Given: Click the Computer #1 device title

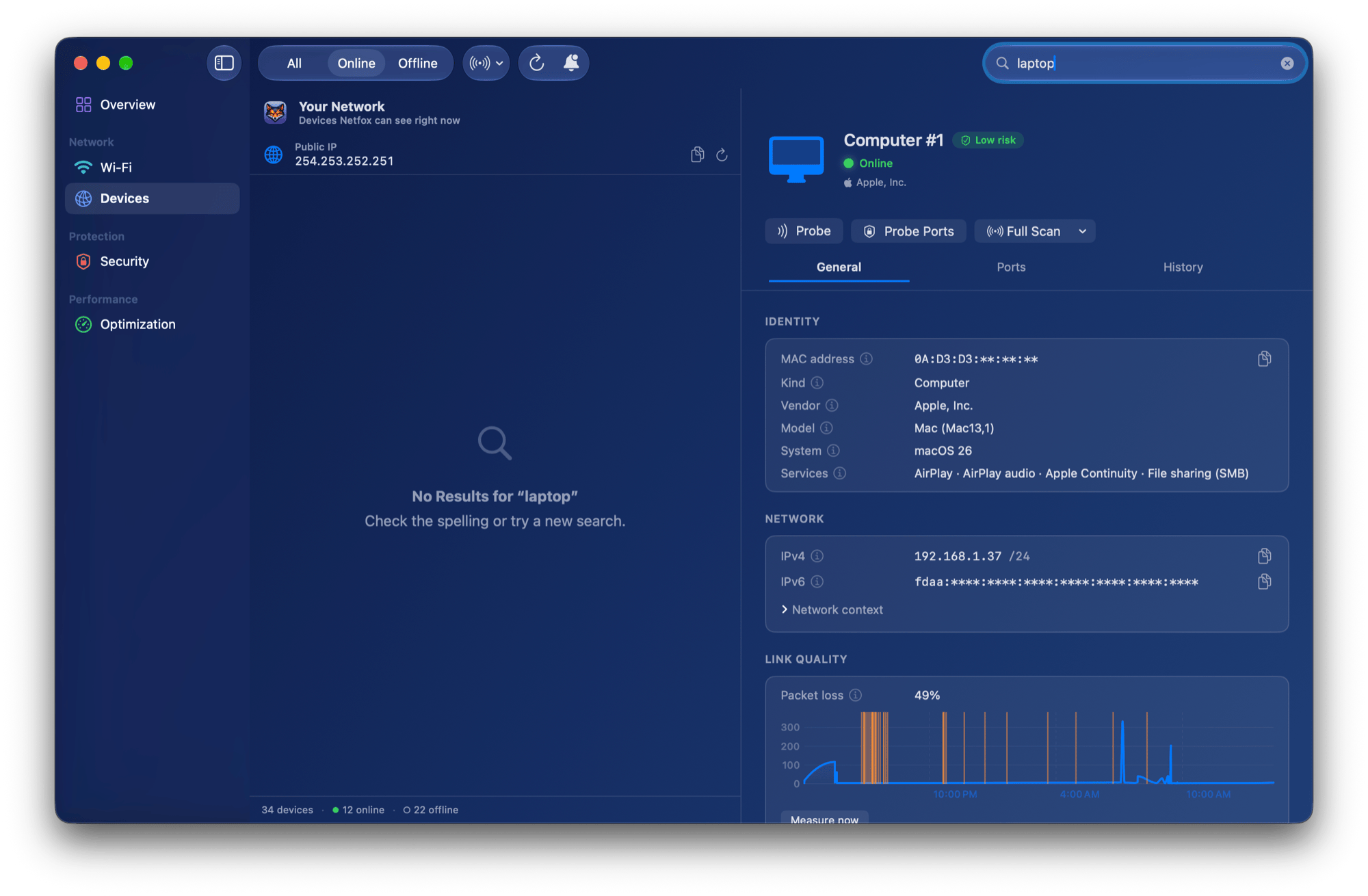Looking at the screenshot, I should 893,140.
